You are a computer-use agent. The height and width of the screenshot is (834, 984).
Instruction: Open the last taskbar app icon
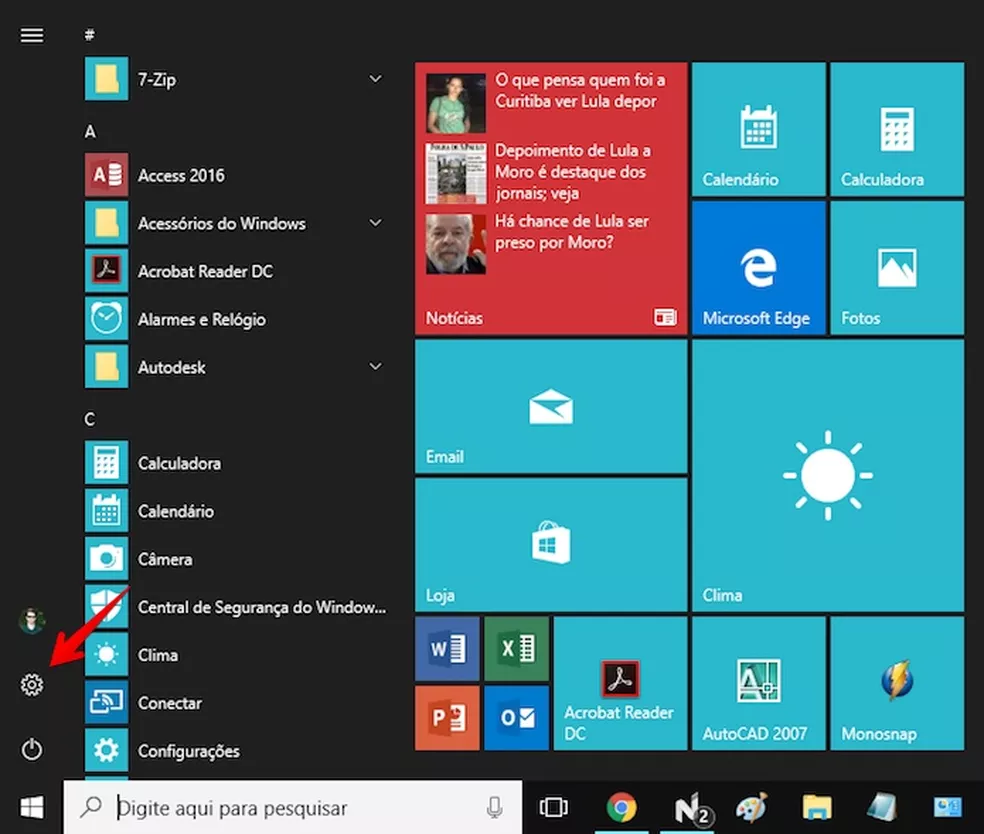coord(948,807)
